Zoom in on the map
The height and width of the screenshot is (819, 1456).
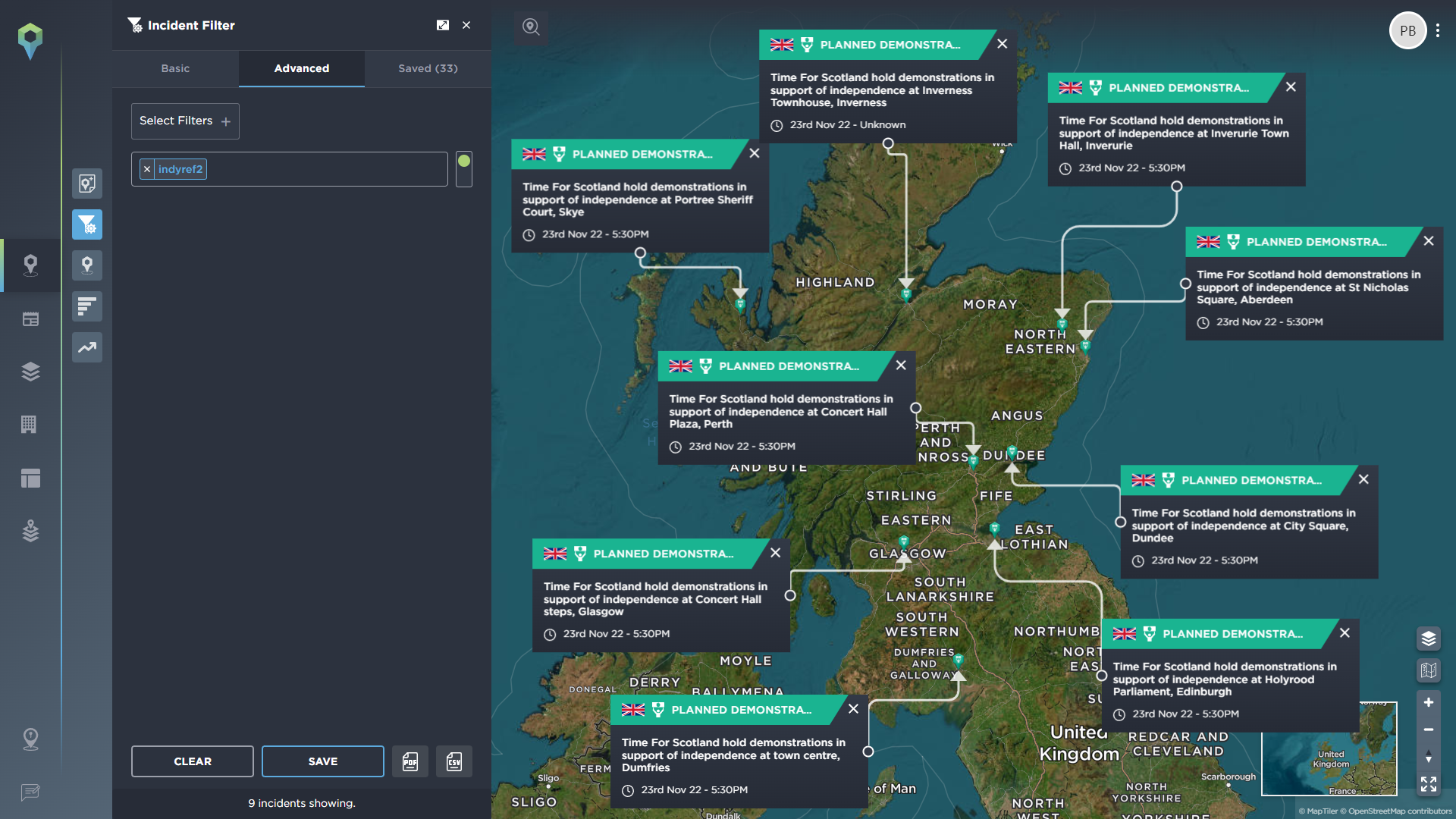(x=1429, y=702)
